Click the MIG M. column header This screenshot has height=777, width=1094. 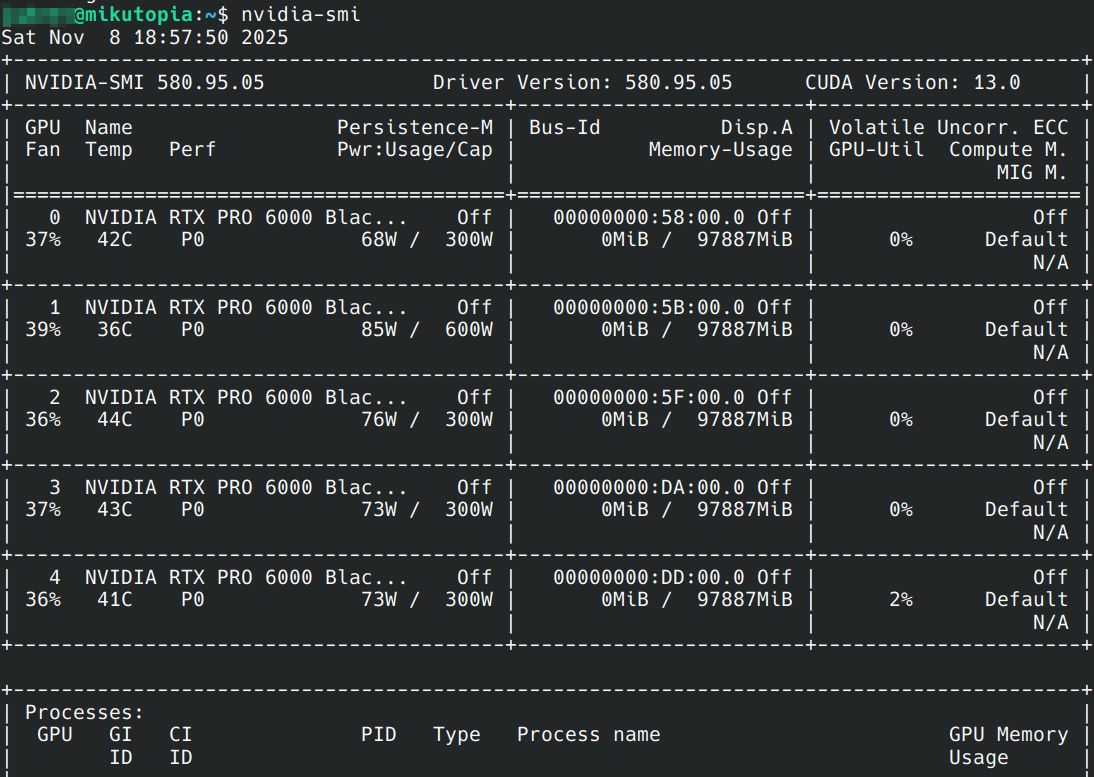(x=1031, y=173)
